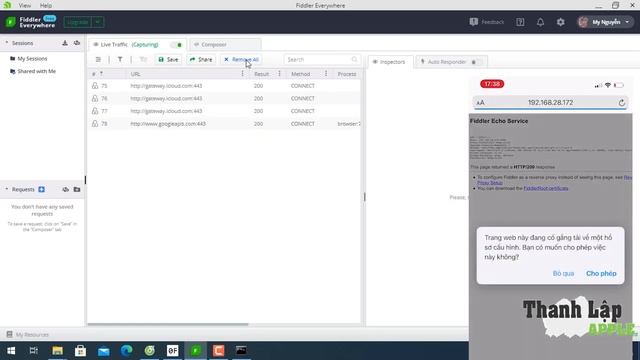Screen dimensions: 640x360
Task: Tap Cho phép in the phone dialog
Action: point(601,273)
